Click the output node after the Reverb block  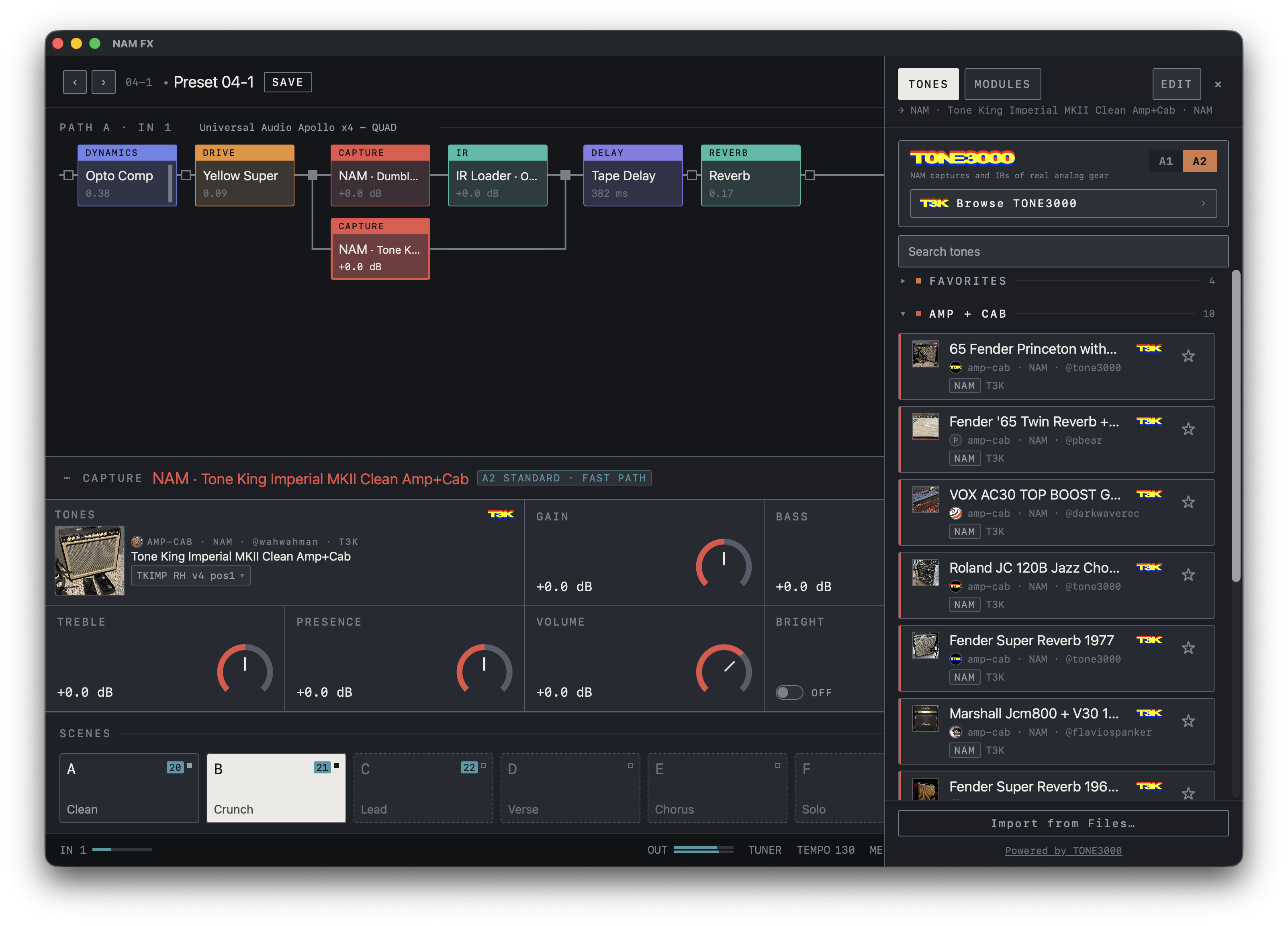[810, 175]
